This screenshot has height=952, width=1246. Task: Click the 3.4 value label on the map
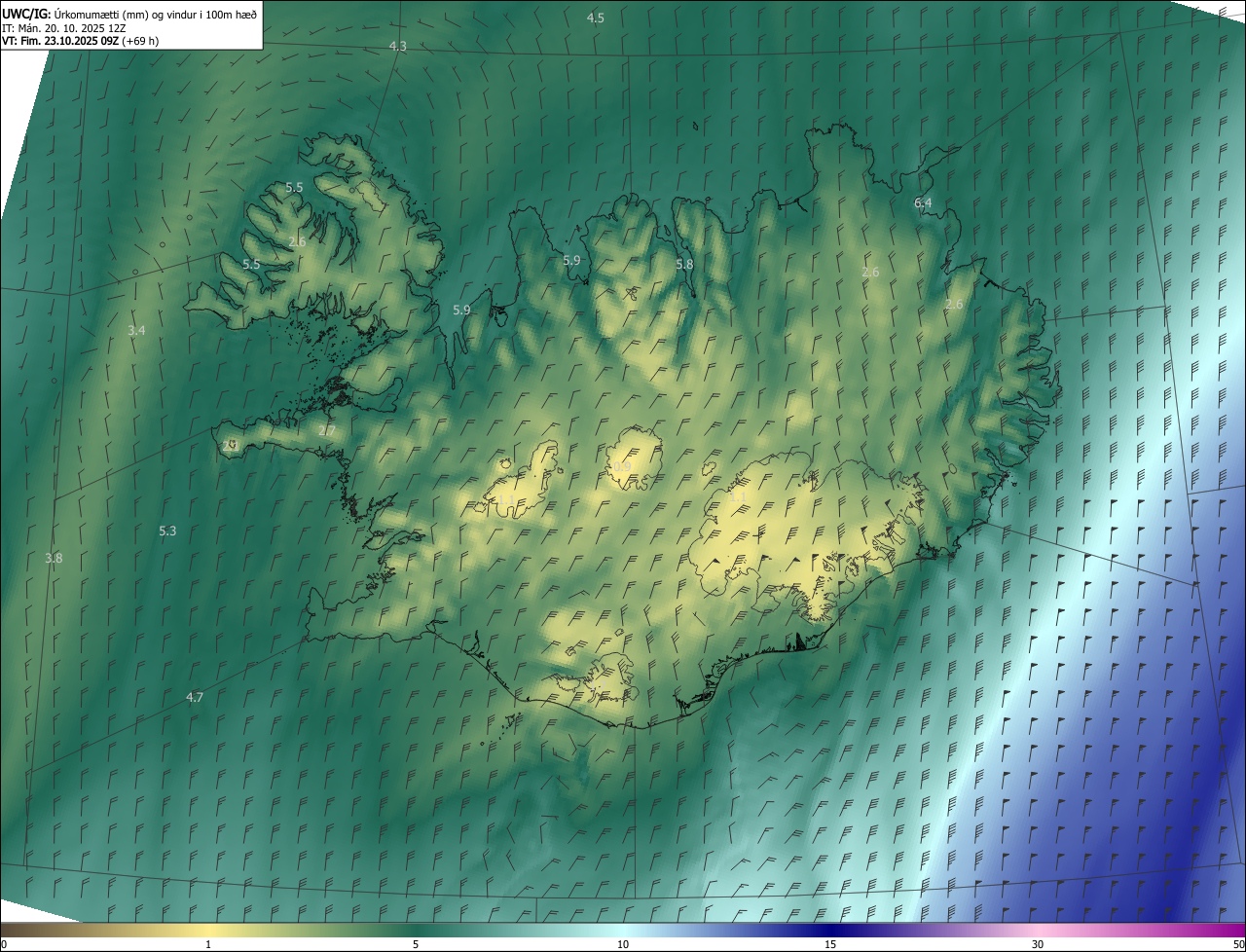point(136,331)
